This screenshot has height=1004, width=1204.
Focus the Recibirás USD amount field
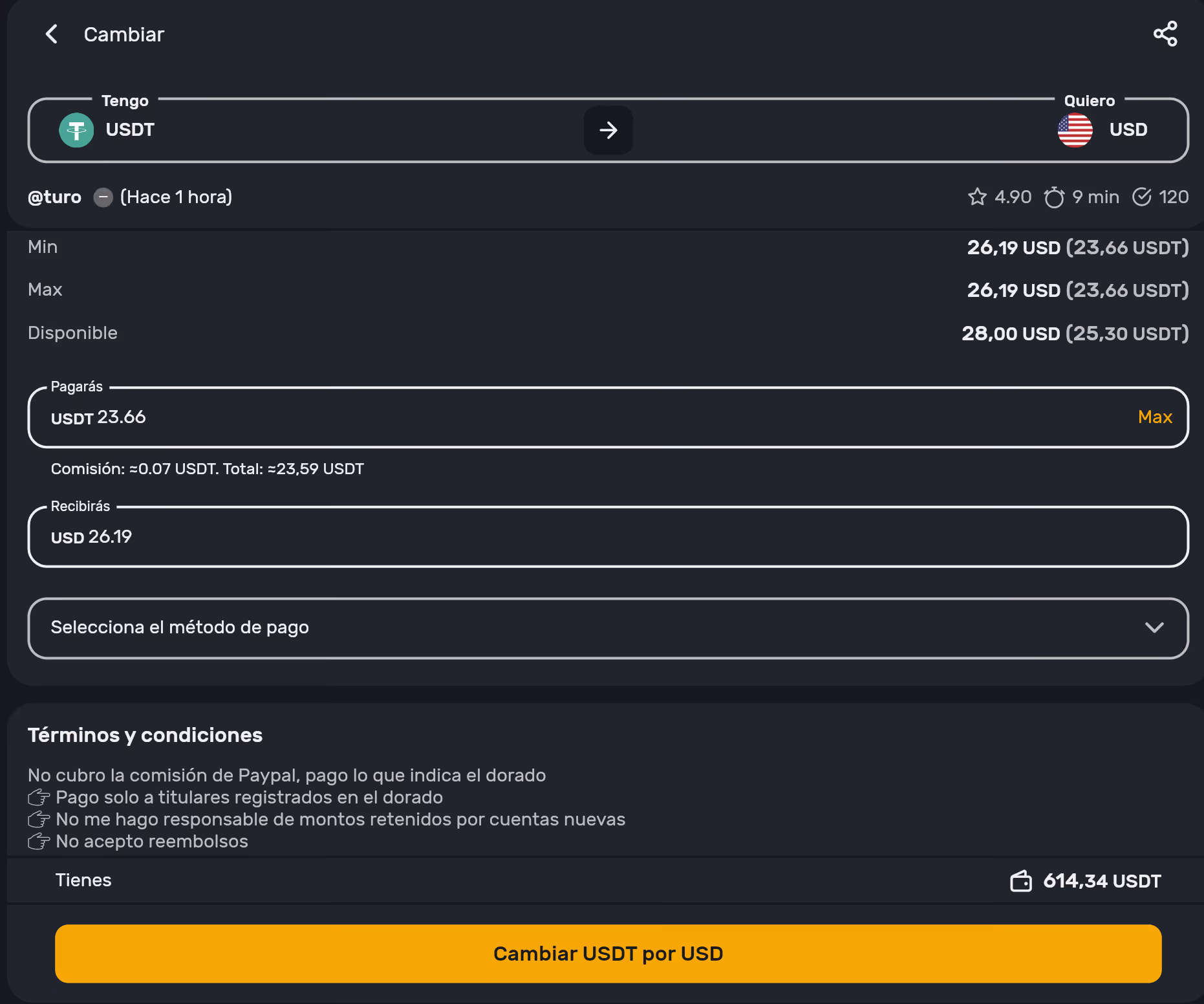point(608,537)
